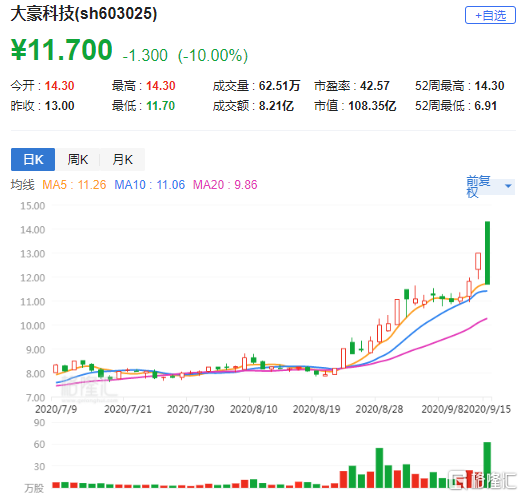Select the MA20 moving average legend
Viewport: 523px width, 497px height.
(x=225, y=185)
